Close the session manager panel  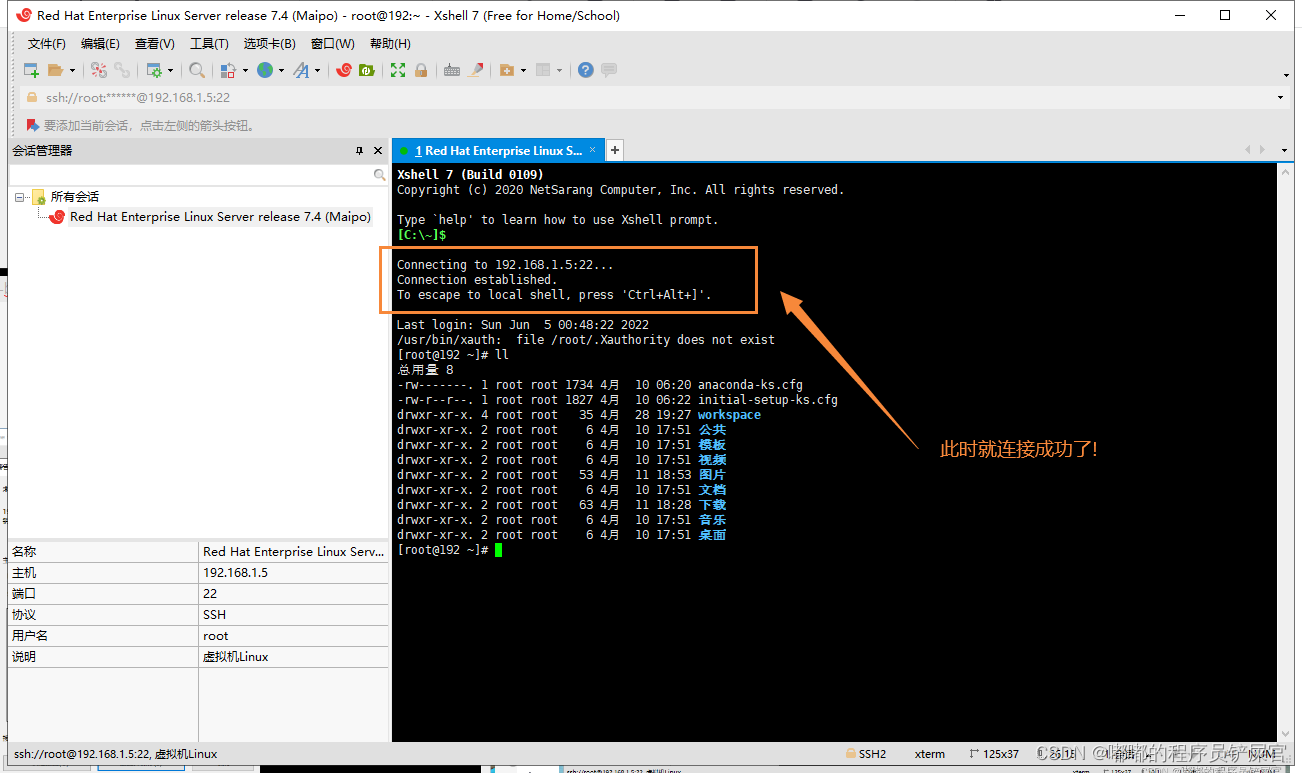coord(378,151)
